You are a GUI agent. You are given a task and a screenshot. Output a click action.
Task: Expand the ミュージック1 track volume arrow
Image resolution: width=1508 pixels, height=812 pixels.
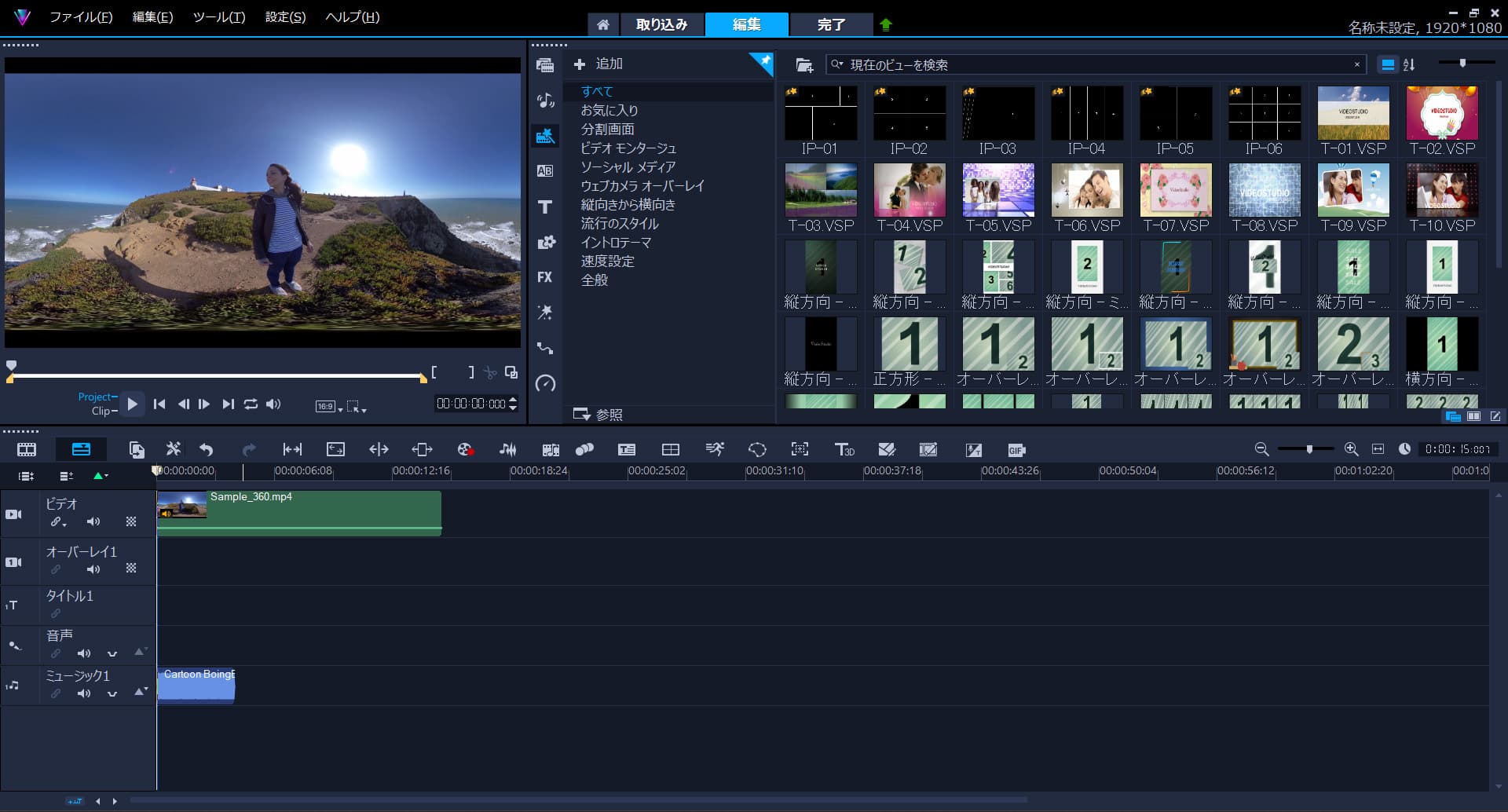pyautogui.click(x=141, y=692)
